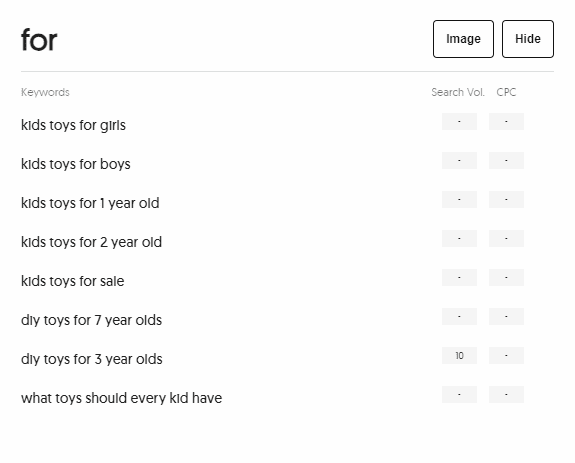The height and width of the screenshot is (463, 575).
Task: Click search volume cell for kids toys for girls
Action: click(x=459, y=121)
